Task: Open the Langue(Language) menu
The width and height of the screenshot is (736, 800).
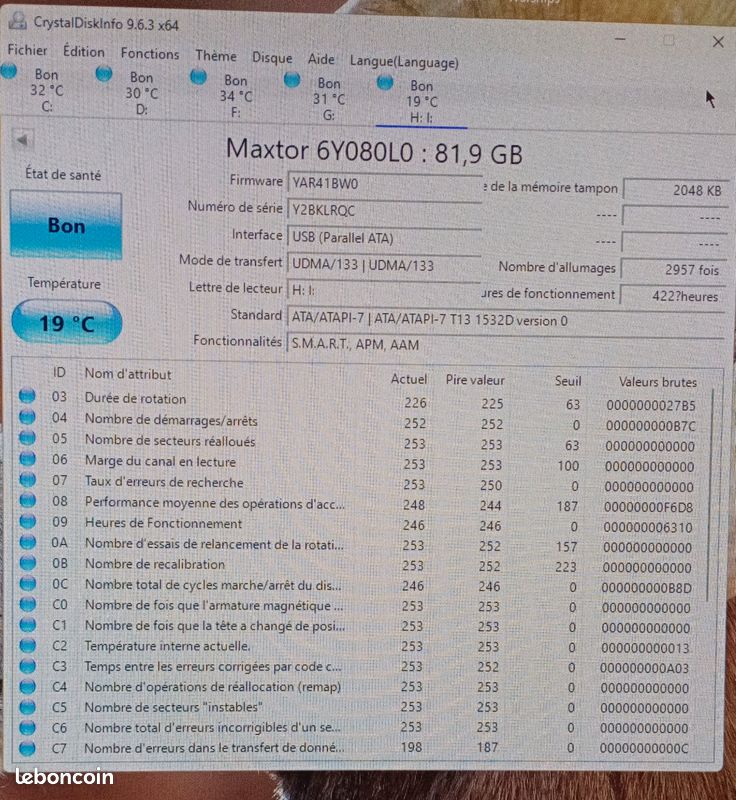Action: [404, 62]
